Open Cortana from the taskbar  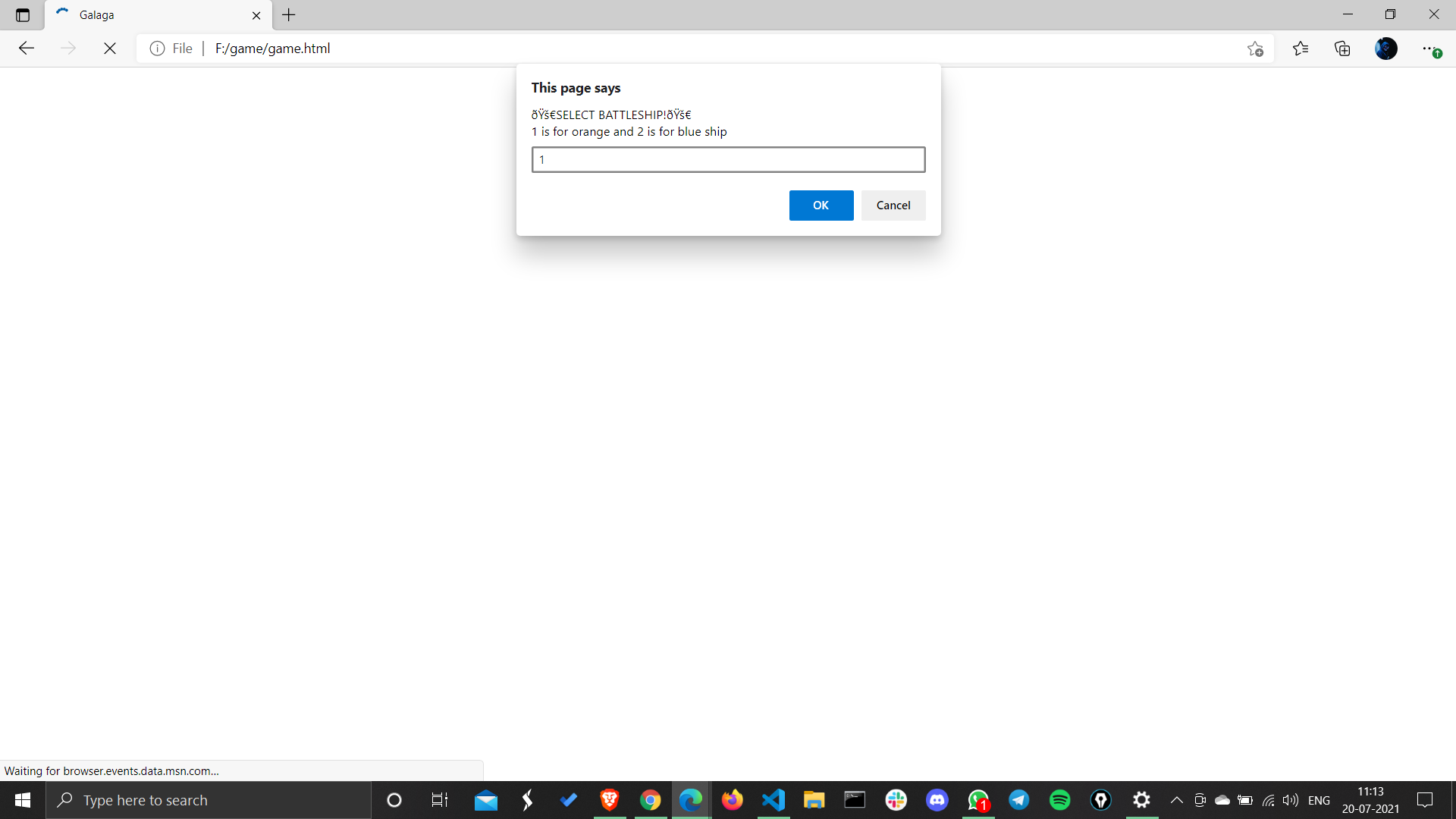point(394,800)
